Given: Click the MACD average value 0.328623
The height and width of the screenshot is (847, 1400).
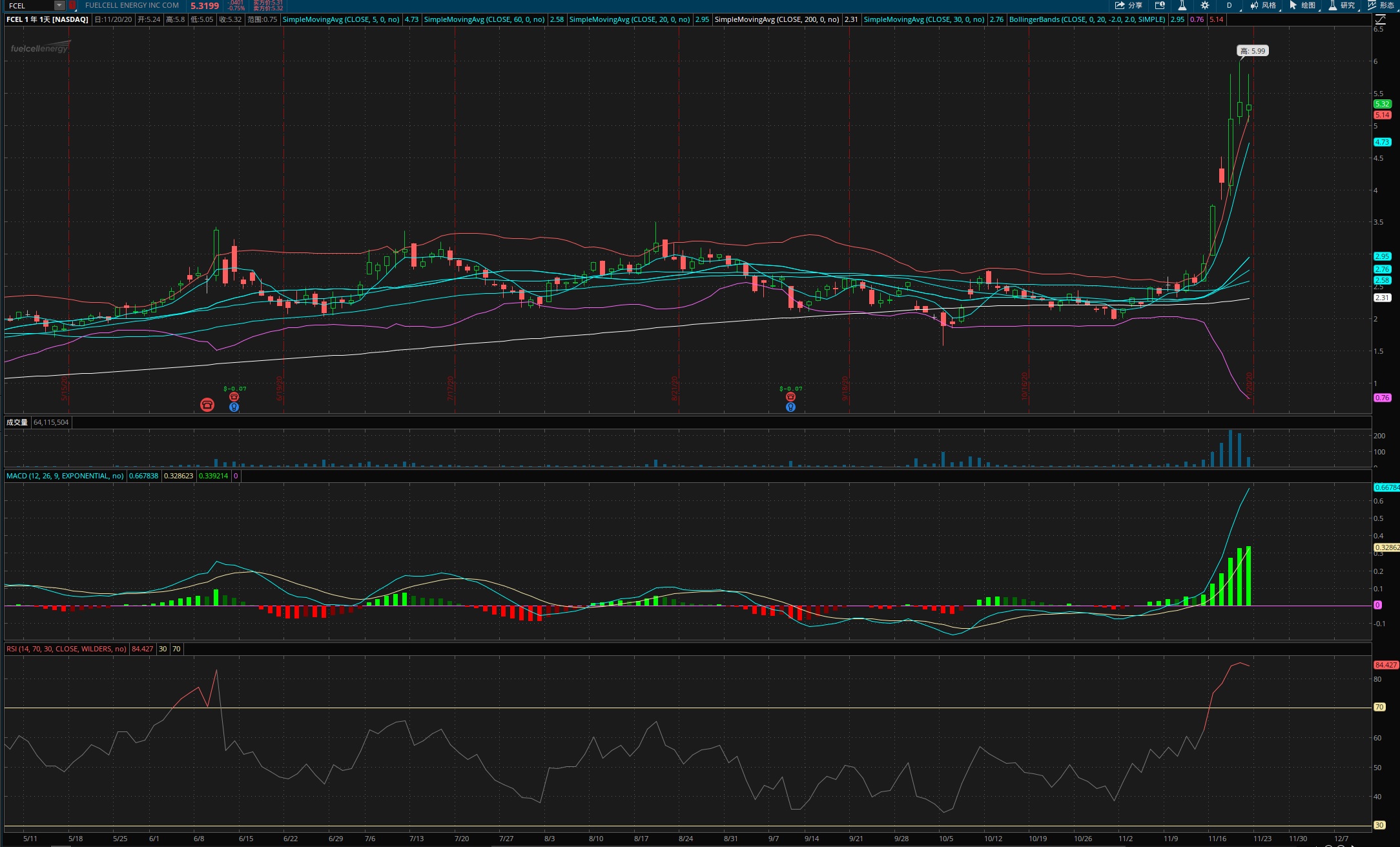Looking at the screenshot, I should tap(179, 476).
